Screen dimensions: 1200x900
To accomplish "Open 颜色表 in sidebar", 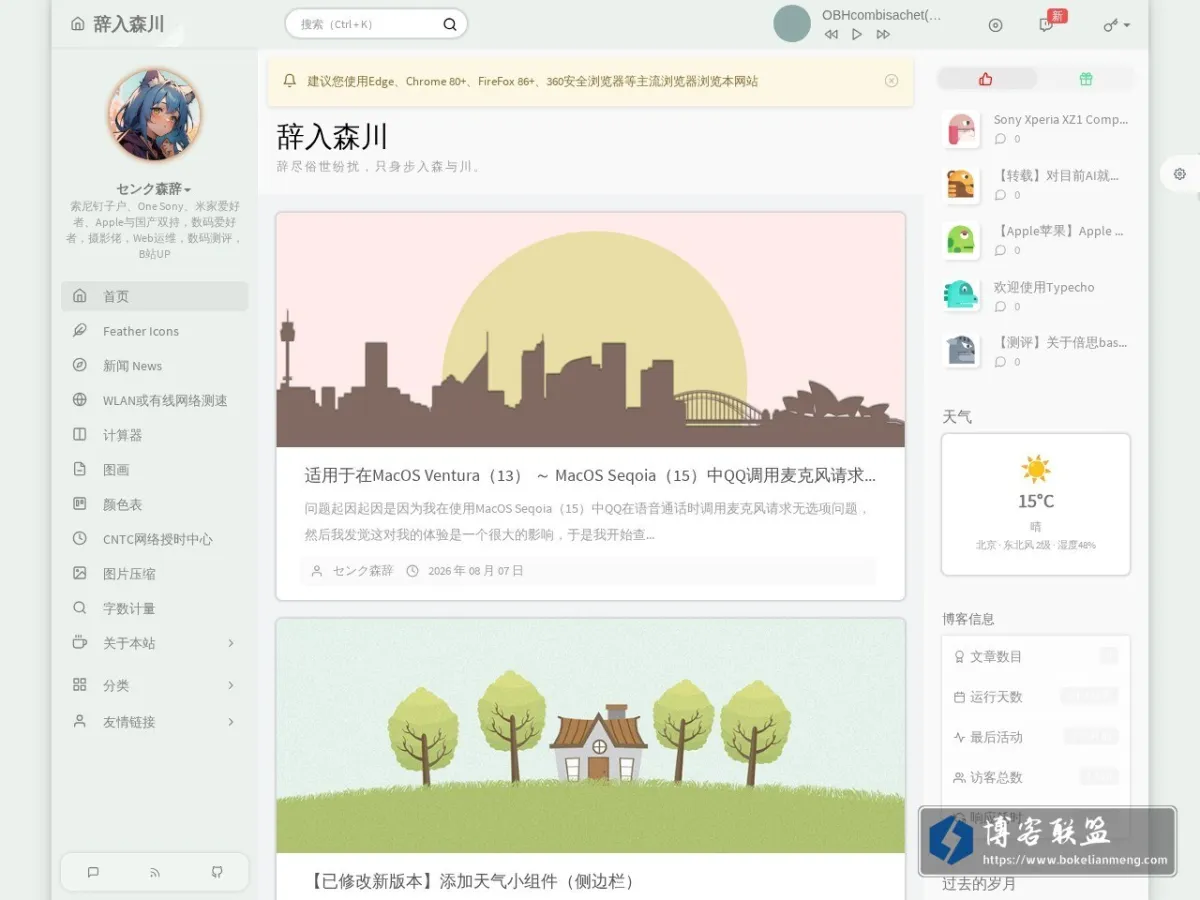I will [154, 504].
